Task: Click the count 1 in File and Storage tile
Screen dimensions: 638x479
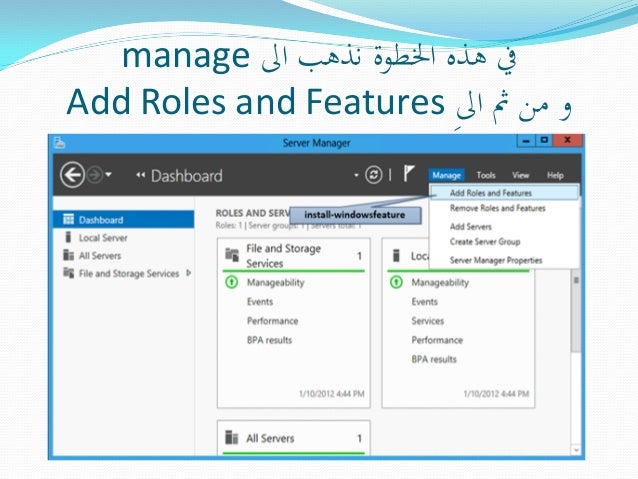Action: point(359,256)
